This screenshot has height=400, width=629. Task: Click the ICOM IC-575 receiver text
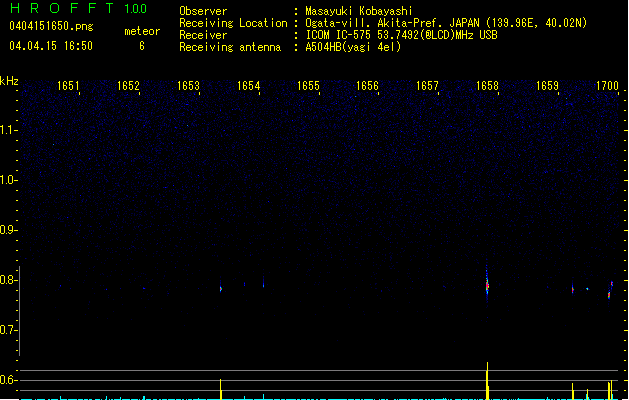401,35
